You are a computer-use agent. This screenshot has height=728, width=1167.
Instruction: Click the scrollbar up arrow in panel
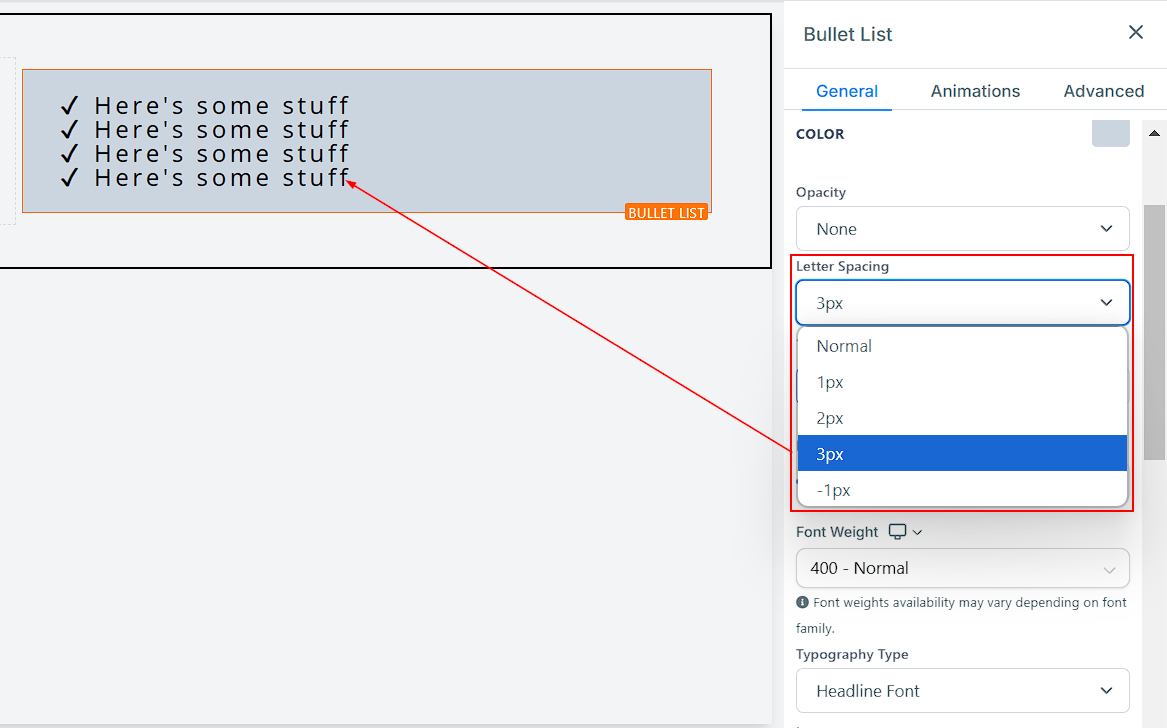[x=1154, y=133]
